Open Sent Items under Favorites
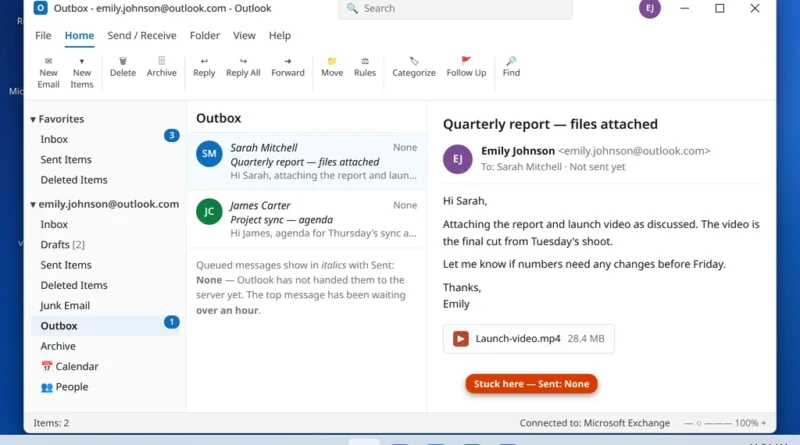The image size is (800, 445). pyautogui.click(x=106, y=159)
